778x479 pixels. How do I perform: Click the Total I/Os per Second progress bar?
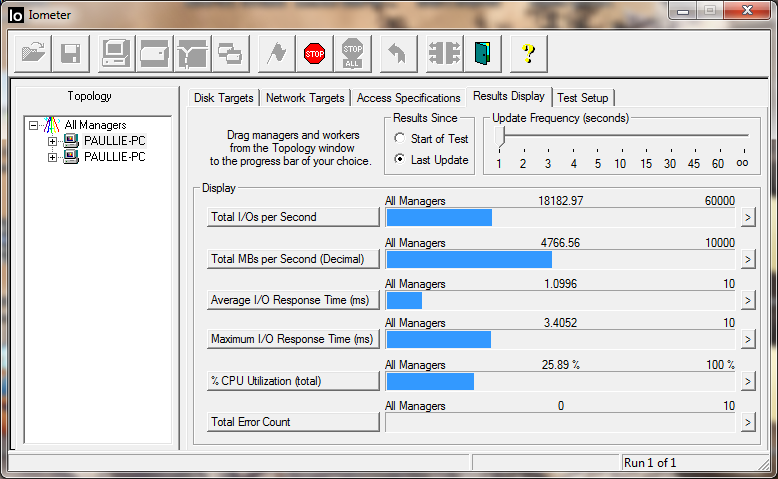click(560, 217)
